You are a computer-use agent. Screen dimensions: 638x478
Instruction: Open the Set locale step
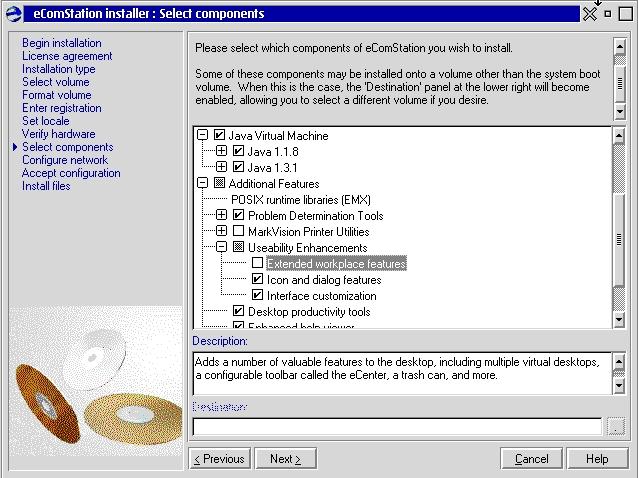coord(46,121)
